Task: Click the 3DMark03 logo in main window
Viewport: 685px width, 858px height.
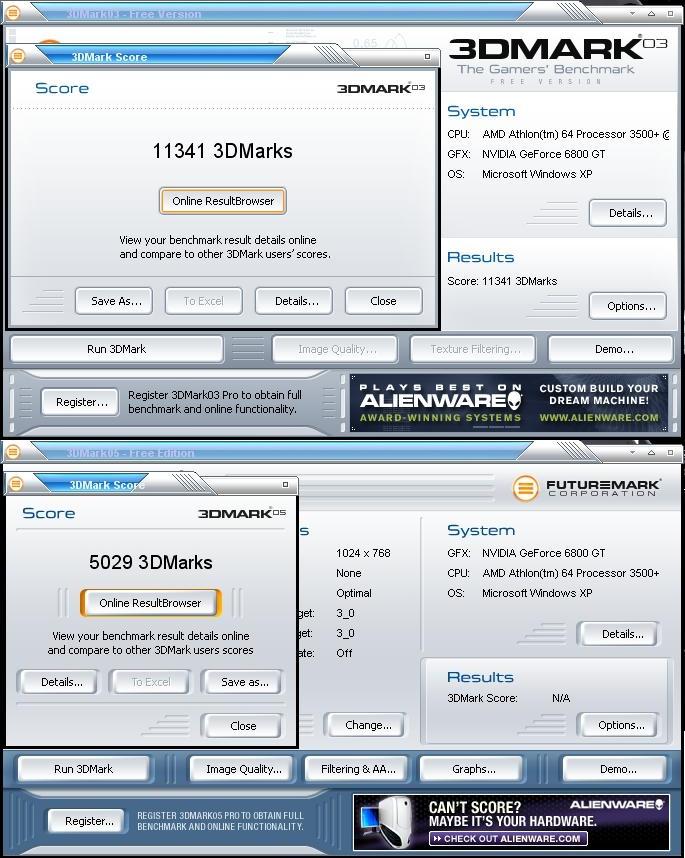Action: 558,59
